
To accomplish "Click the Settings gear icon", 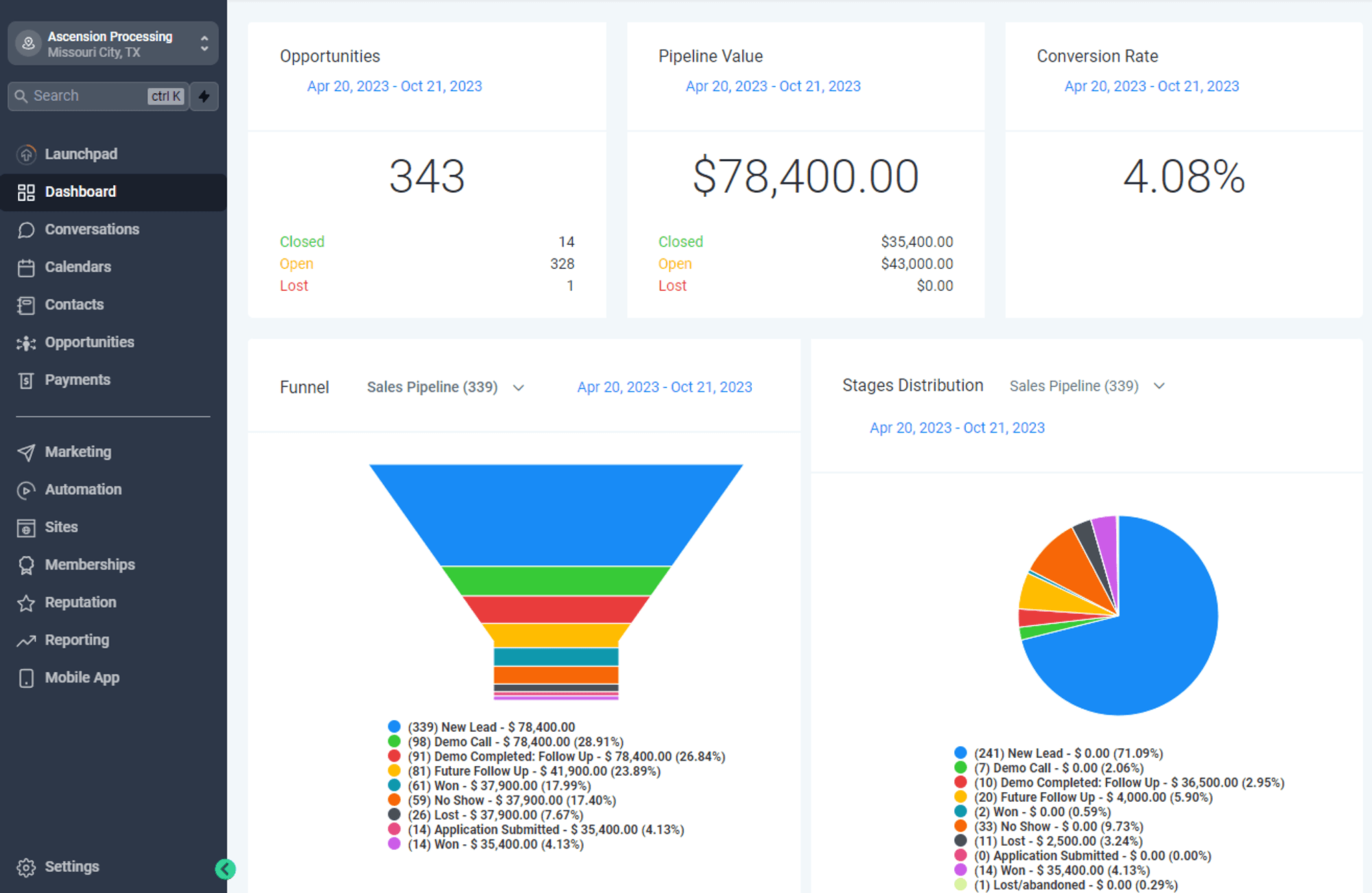I will (x=26, y=868).
